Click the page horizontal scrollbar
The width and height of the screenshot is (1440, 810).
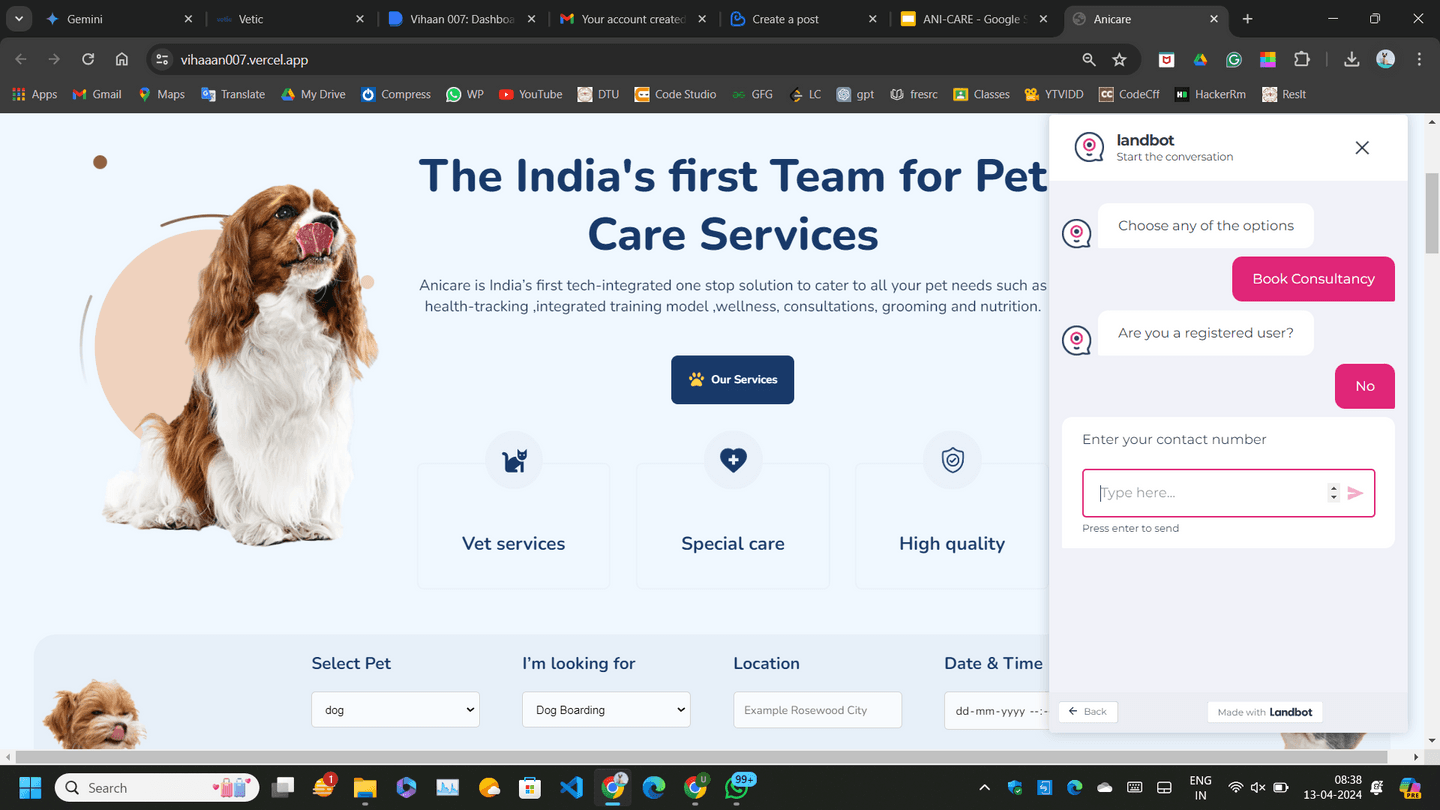[700, 757]
